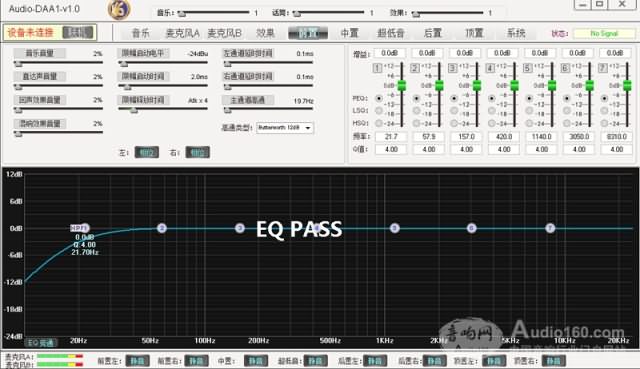Toggle EQ band 1 numbered button
The width and height of the screenshot is (640, 369).
click(378, 68)
